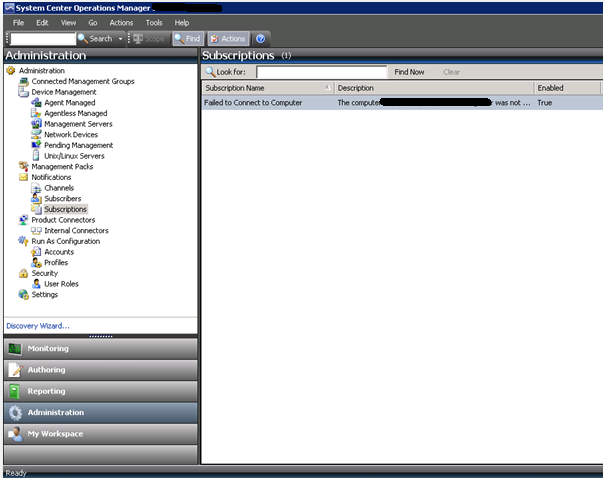The width and height of the screenshot is (603, 478).
Task: Click the Unix/Linux Servers icon
Action: pos(36,156)
